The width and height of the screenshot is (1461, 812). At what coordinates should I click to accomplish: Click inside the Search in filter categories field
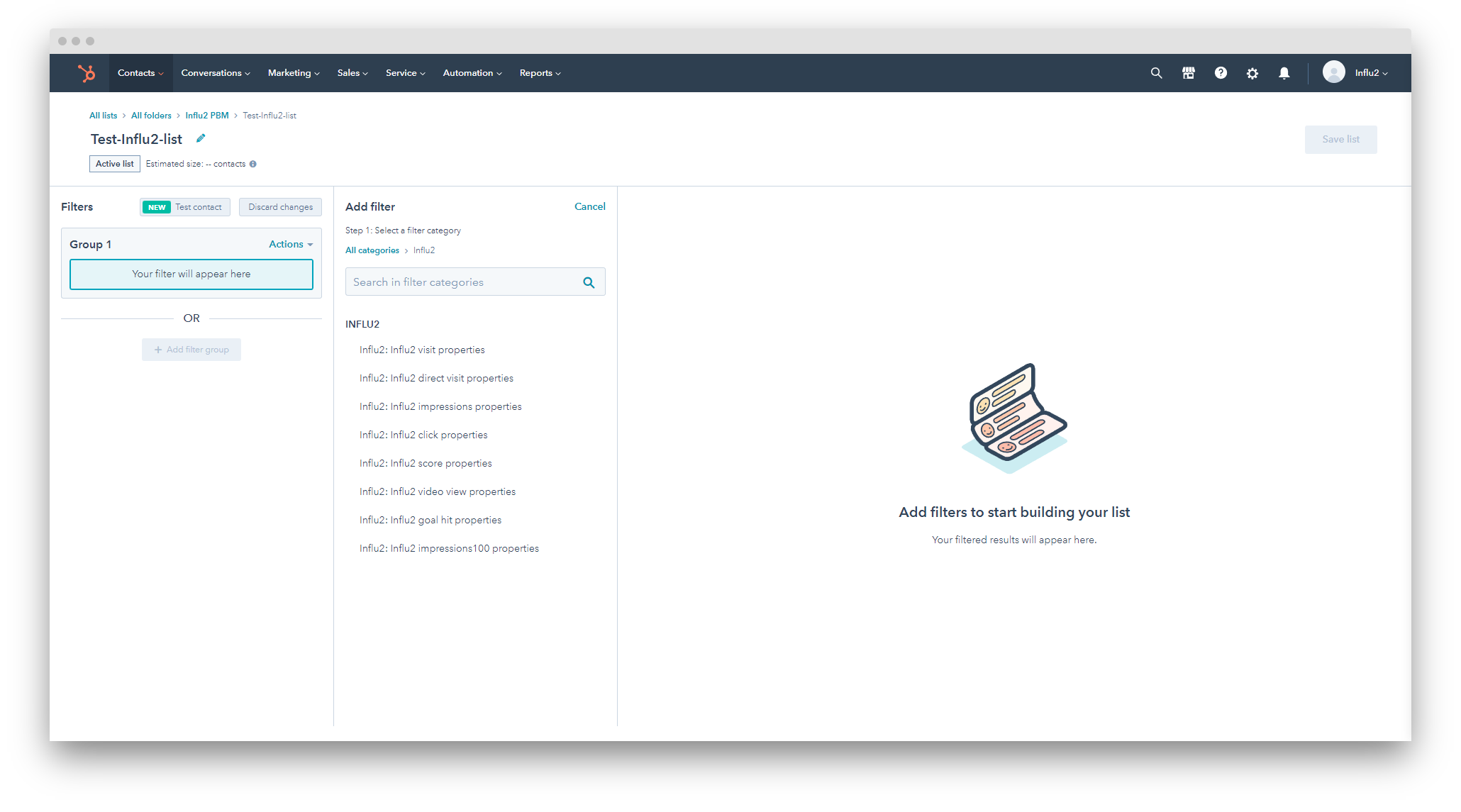(454, 282)
